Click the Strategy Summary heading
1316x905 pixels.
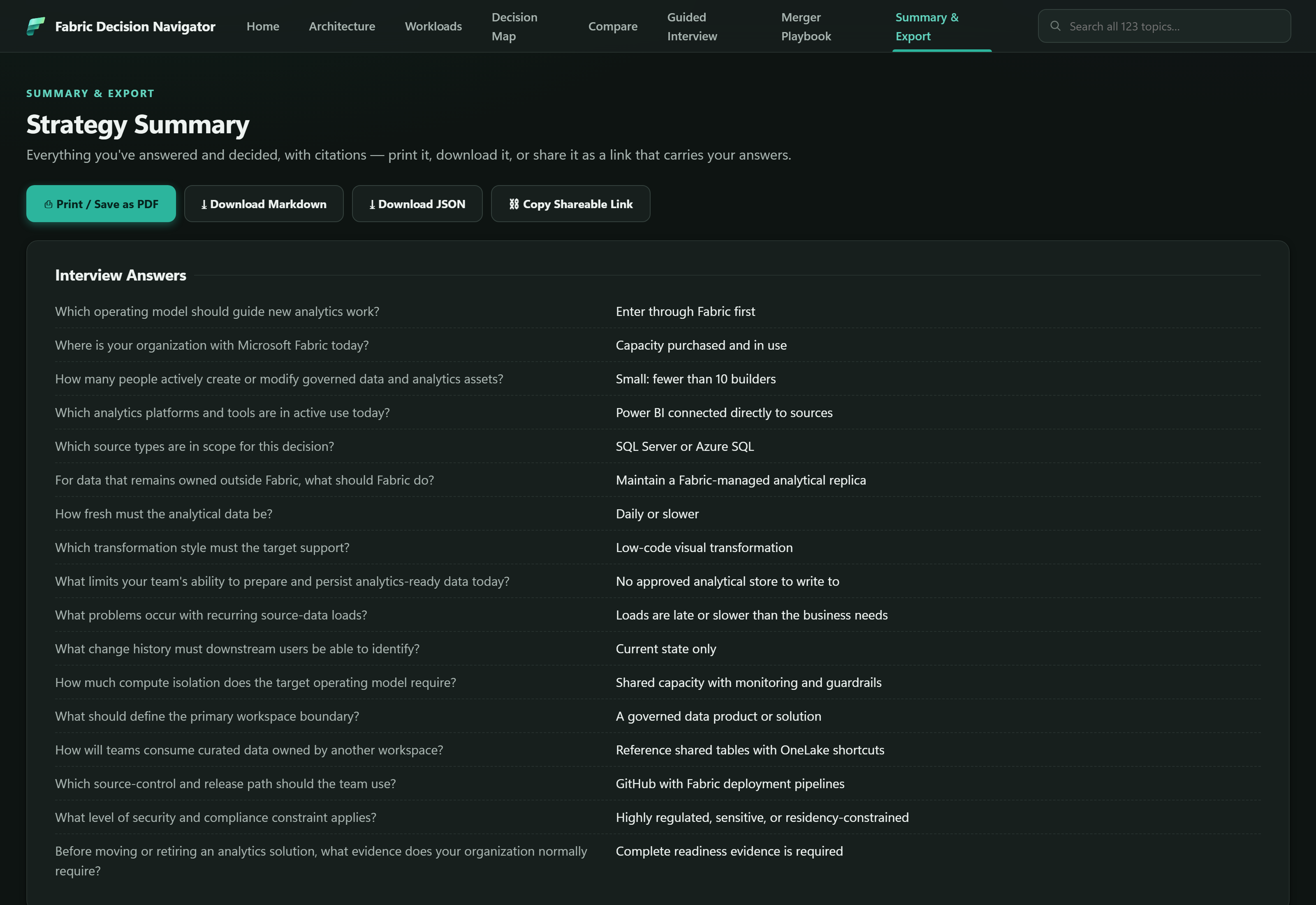tap(138, 124)
